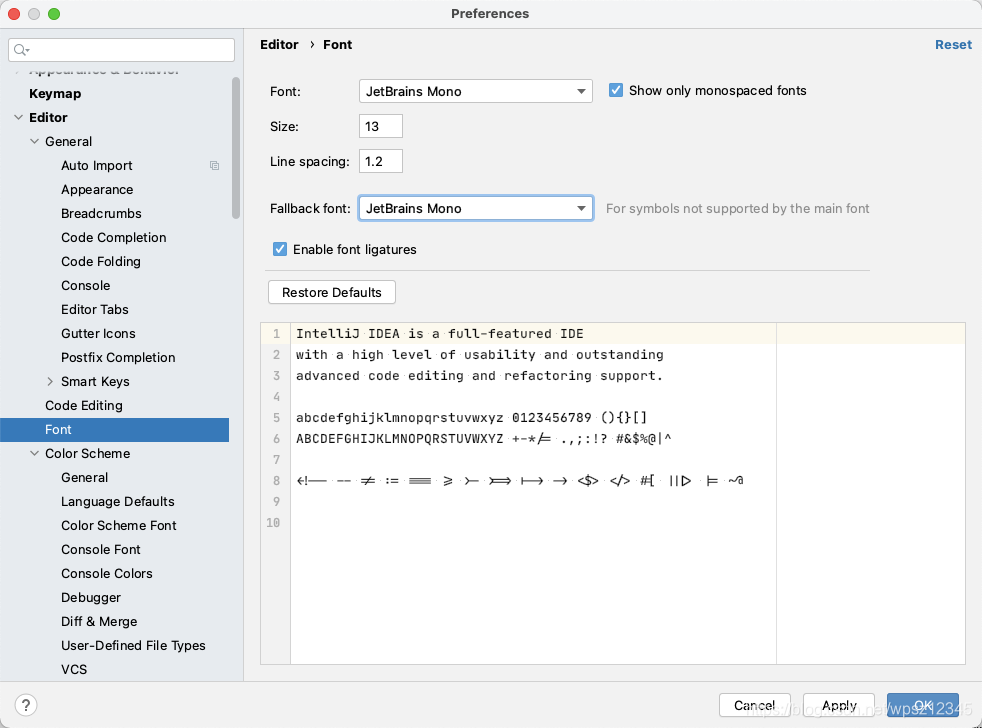
Task: Click the search magnifier icon
Action: tap(21, 49)
